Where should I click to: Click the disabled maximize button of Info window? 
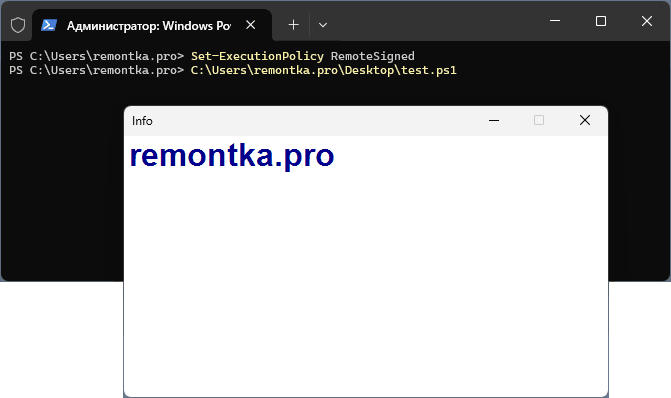(539, 120)
